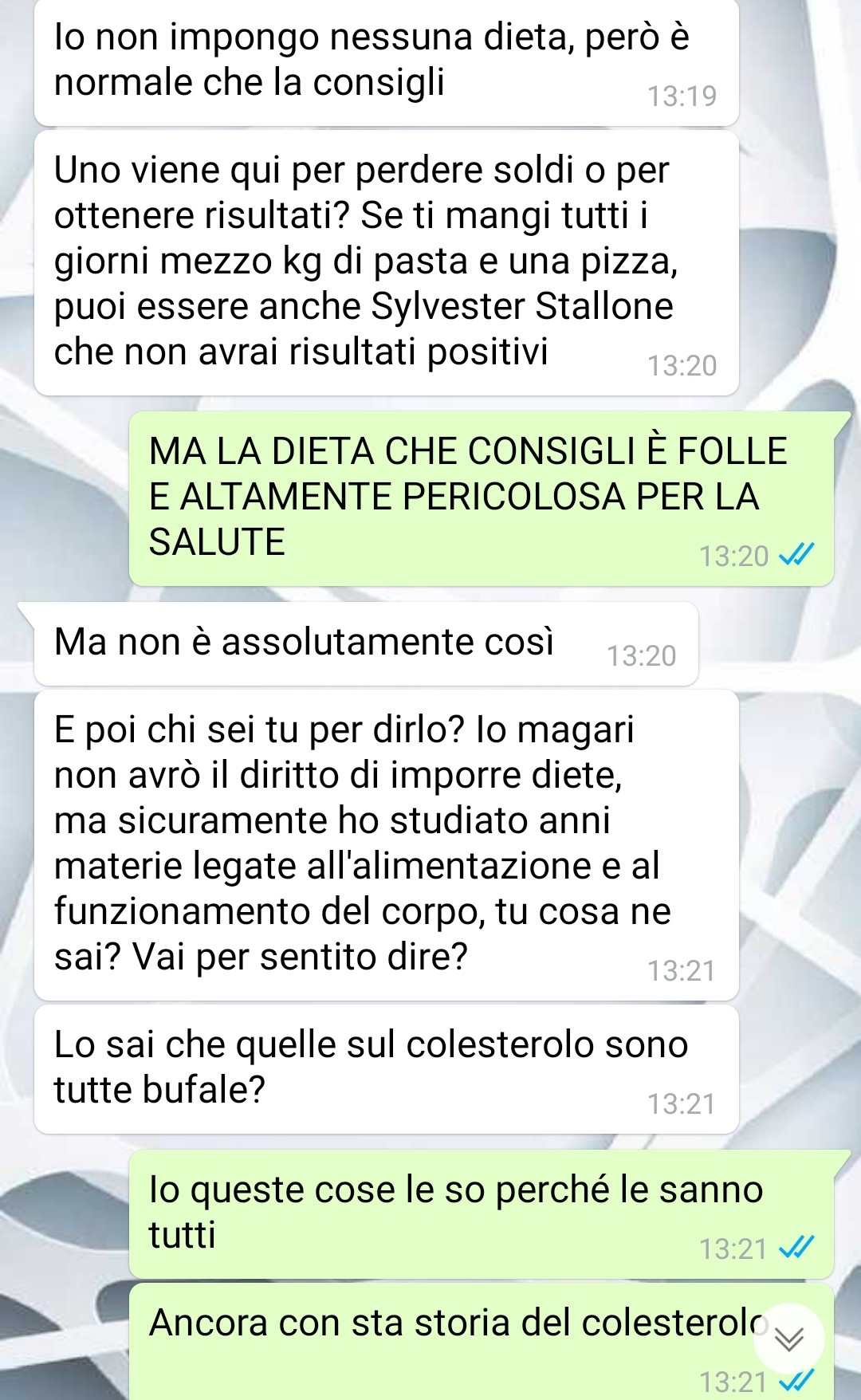
Task: Tap the chat wallpaper beside 'Ma non è assolutamente così'
Action: 777,643
